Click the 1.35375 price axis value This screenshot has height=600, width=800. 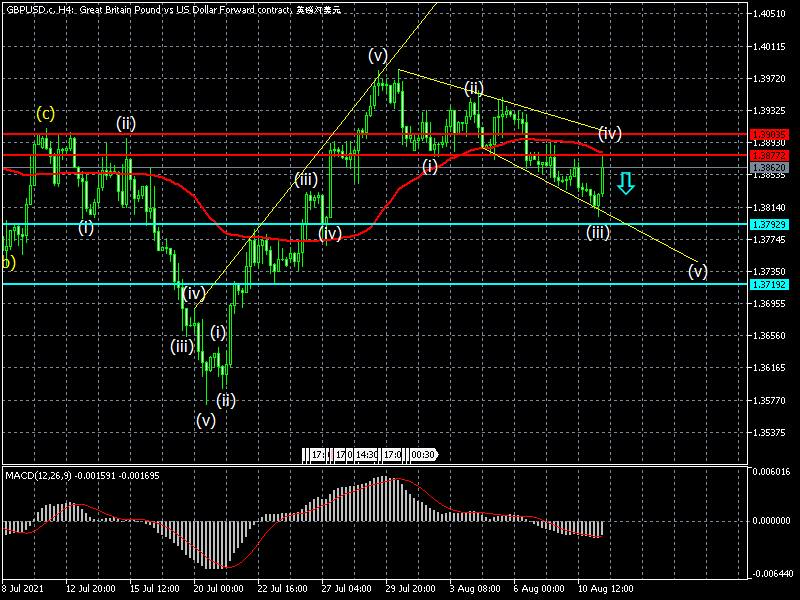(769, 433)
